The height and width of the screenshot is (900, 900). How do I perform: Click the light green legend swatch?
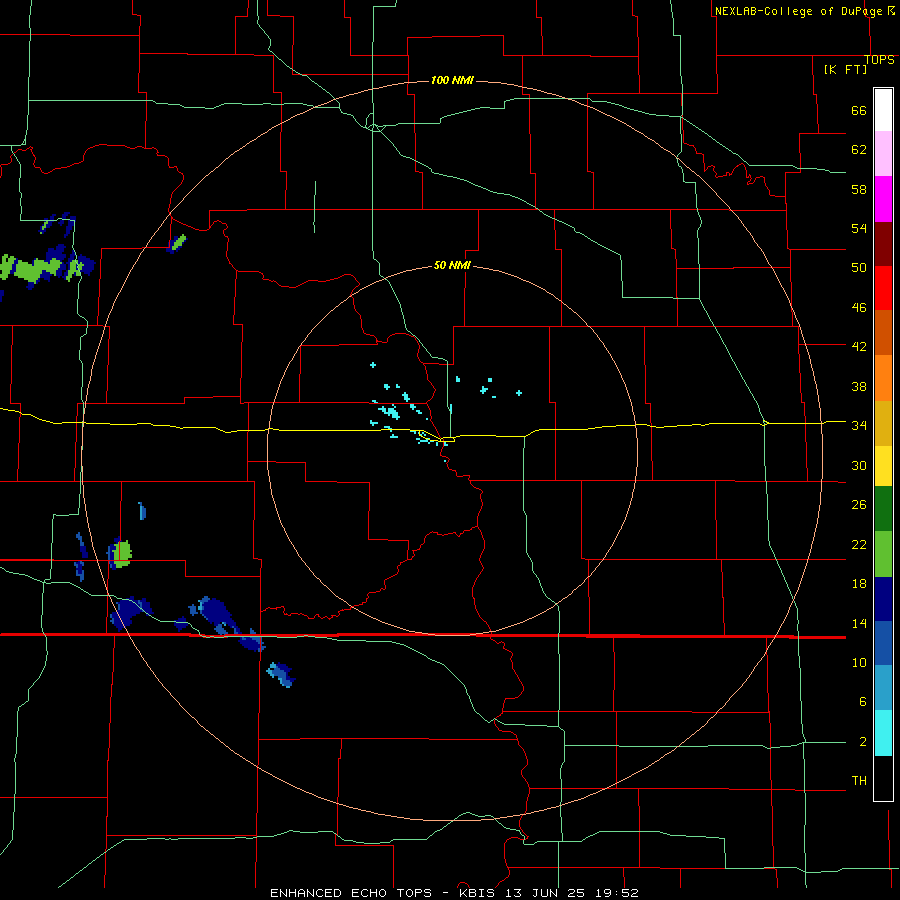(x=883, y=554)
